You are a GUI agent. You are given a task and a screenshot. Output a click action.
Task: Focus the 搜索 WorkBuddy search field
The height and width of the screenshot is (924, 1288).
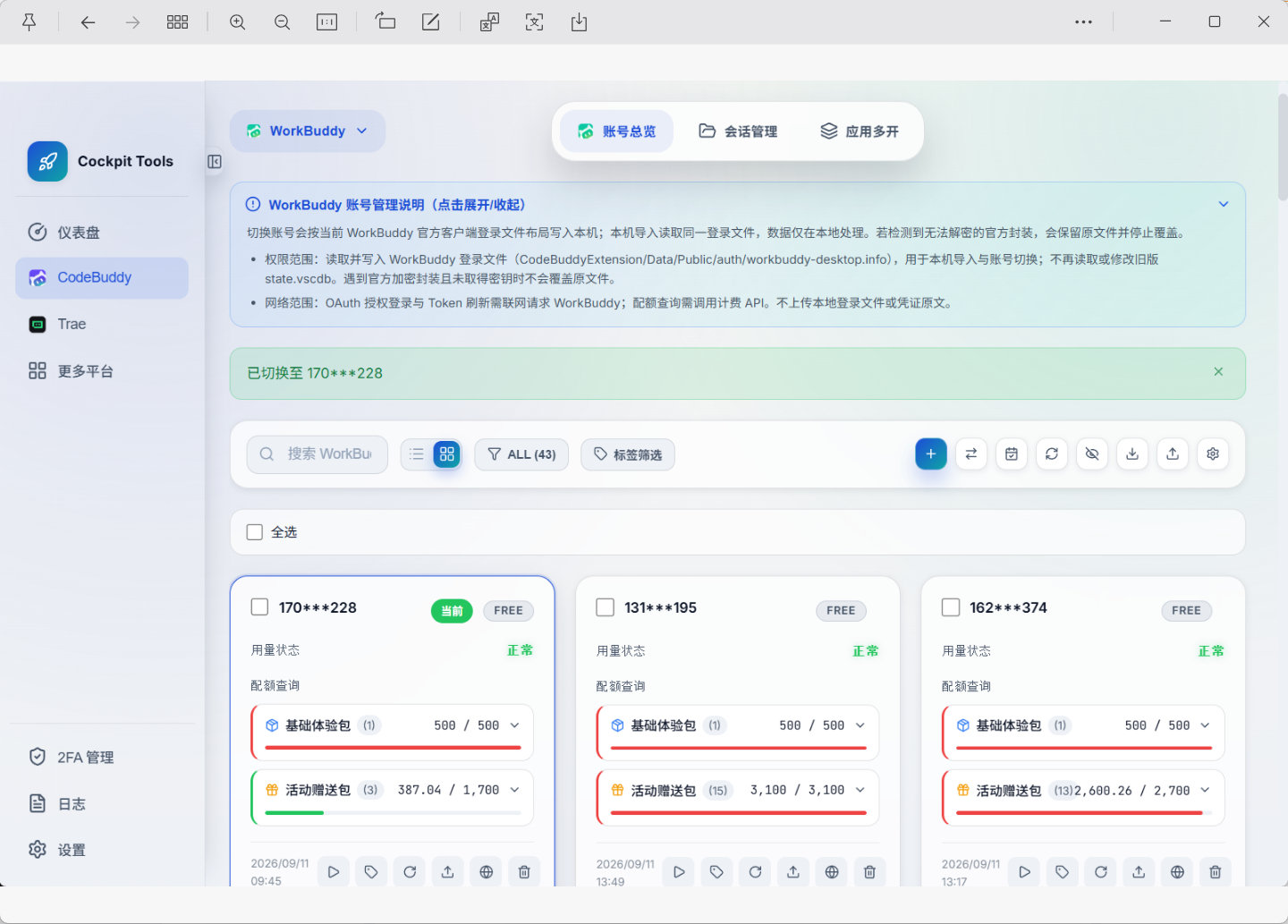[x=318, y=454]
